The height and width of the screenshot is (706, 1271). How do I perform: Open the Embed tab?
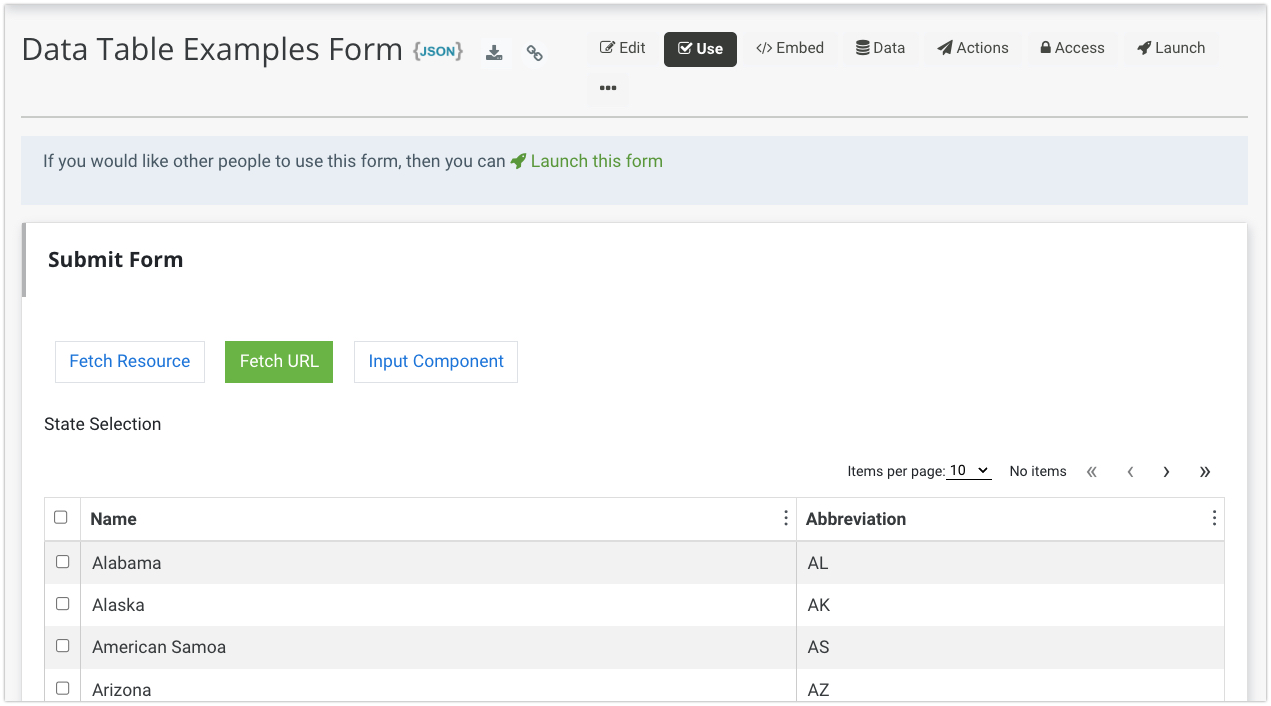point(790,48)
